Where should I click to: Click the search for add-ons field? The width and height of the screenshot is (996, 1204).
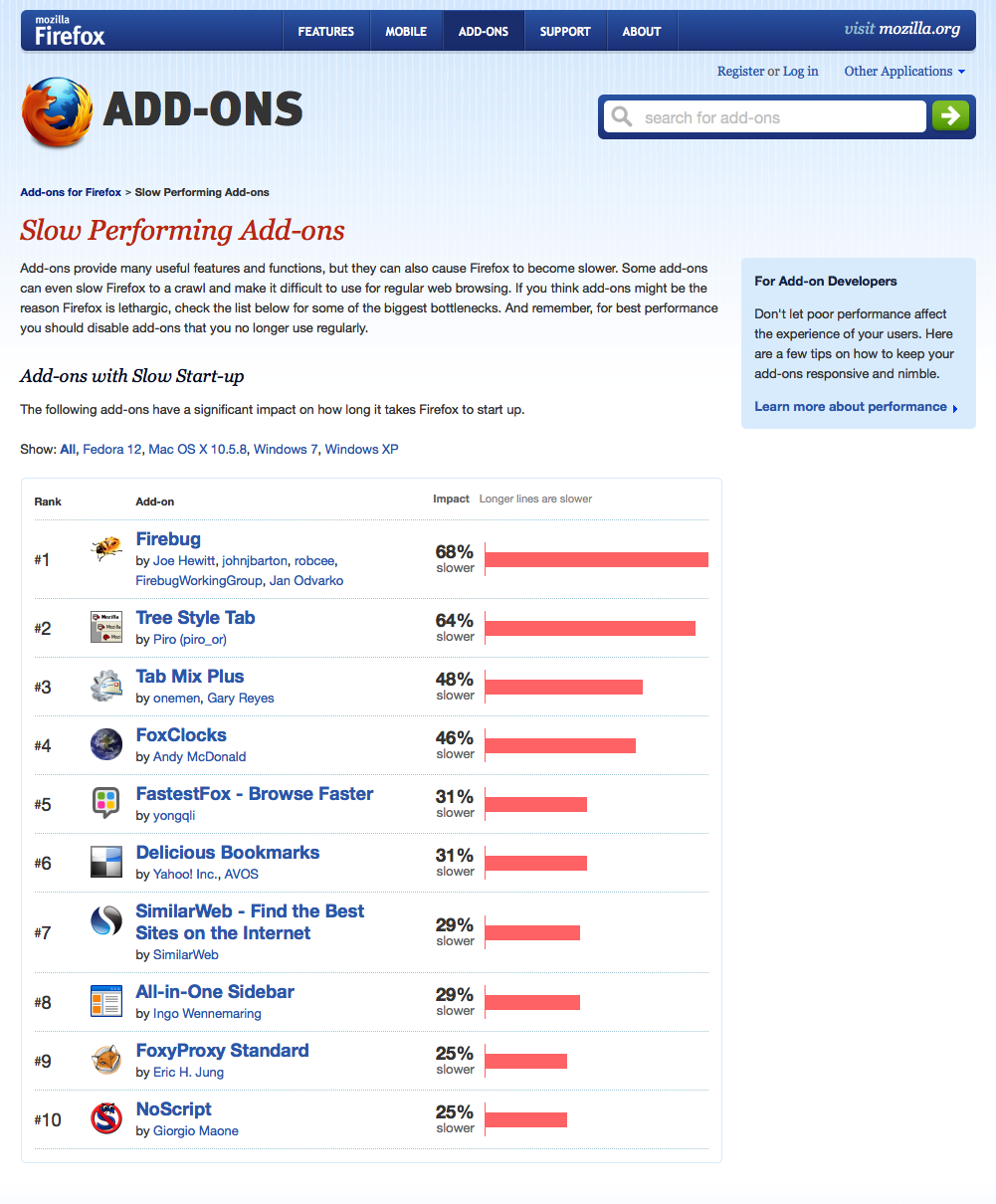click(776, 117)
